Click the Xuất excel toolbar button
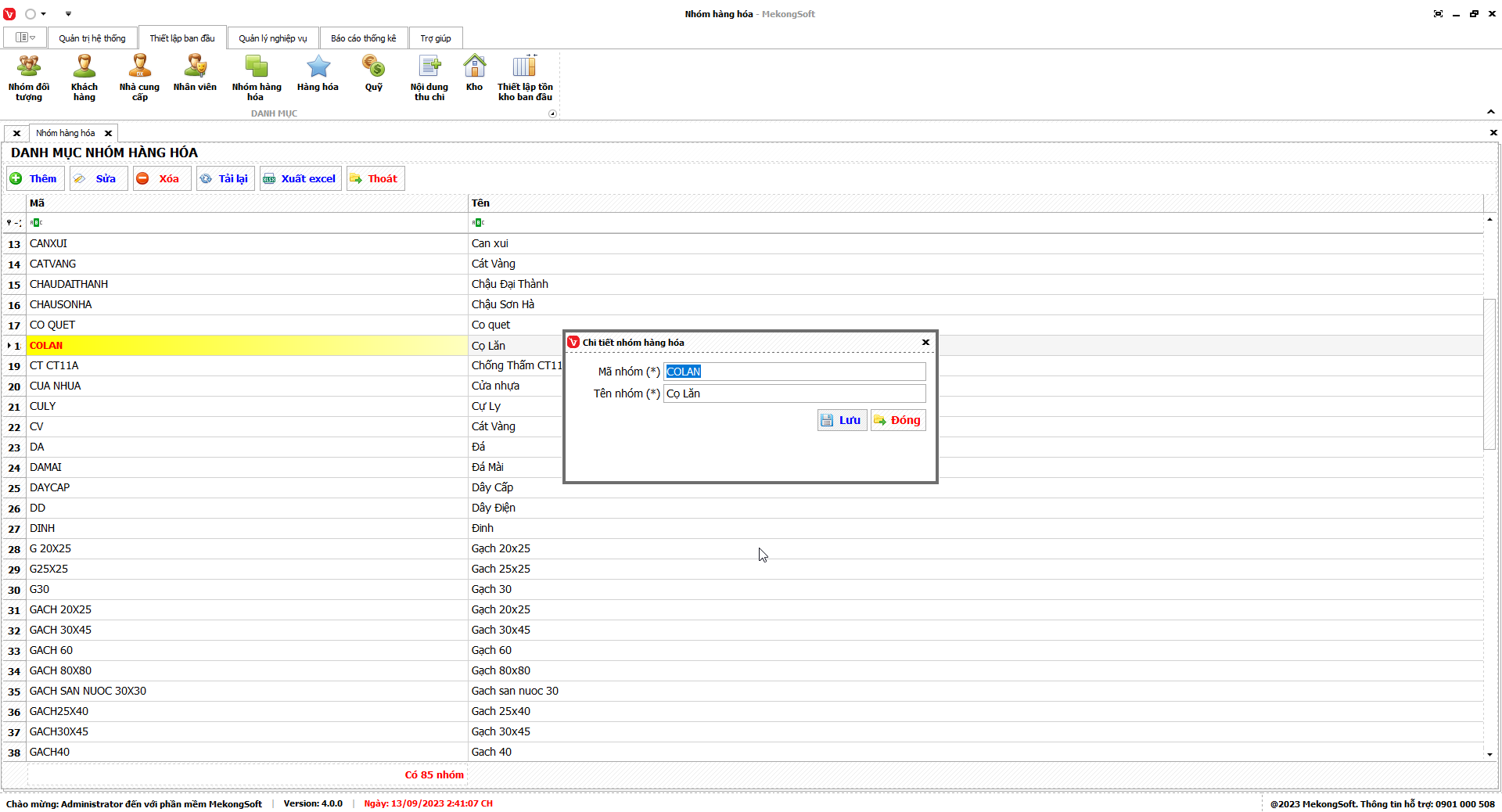Screen dimensions: 1502x812 point(300,178)
